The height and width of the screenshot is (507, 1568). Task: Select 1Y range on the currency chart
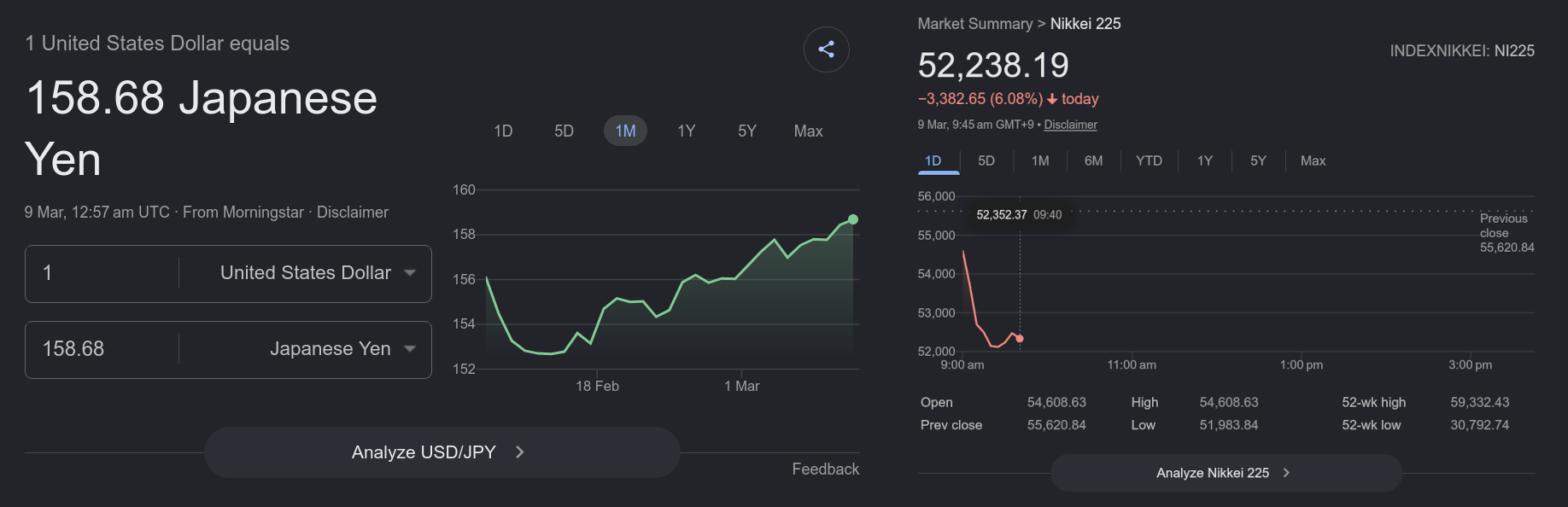click(687, 131)
